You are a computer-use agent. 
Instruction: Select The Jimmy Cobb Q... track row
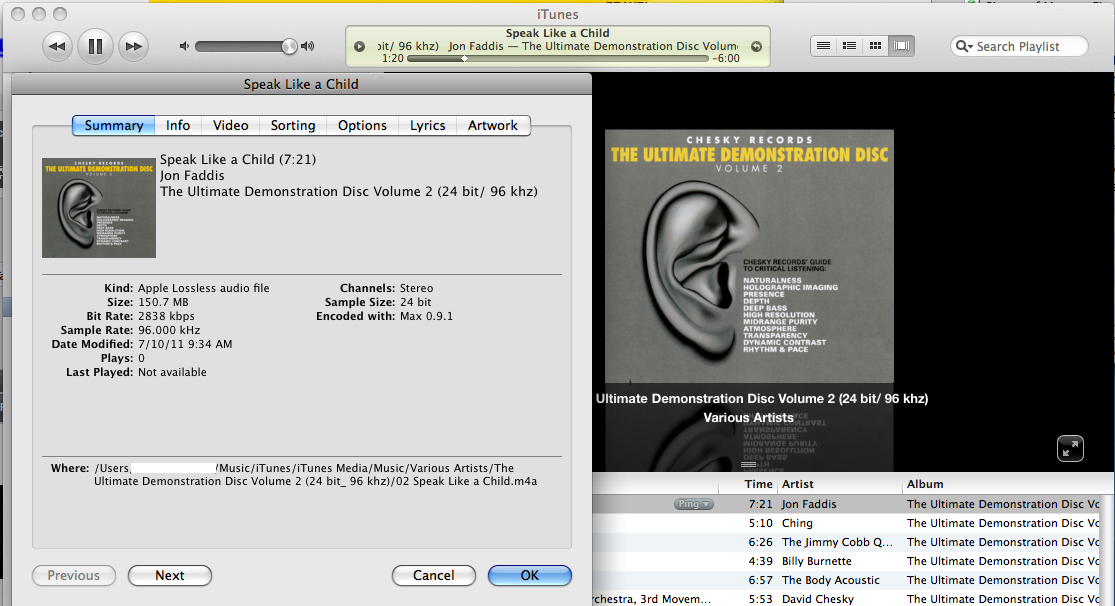click(846, 542)
